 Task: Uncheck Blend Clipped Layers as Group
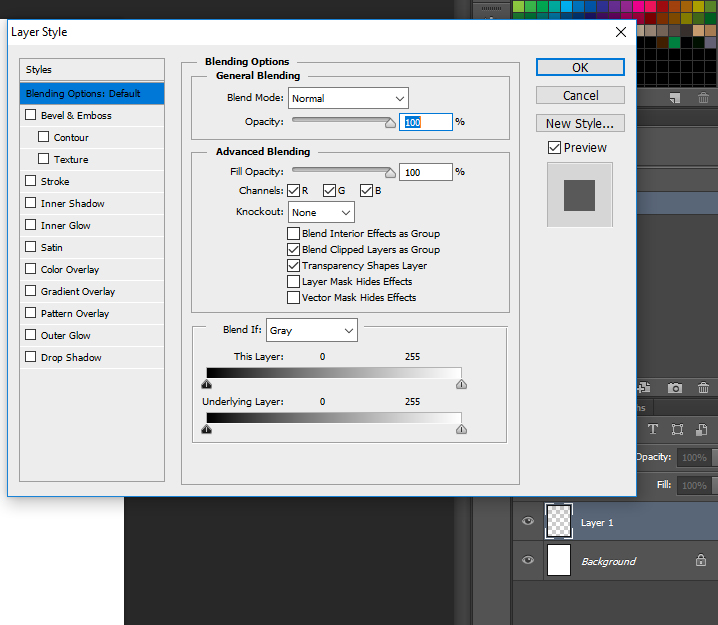point(294,250)
